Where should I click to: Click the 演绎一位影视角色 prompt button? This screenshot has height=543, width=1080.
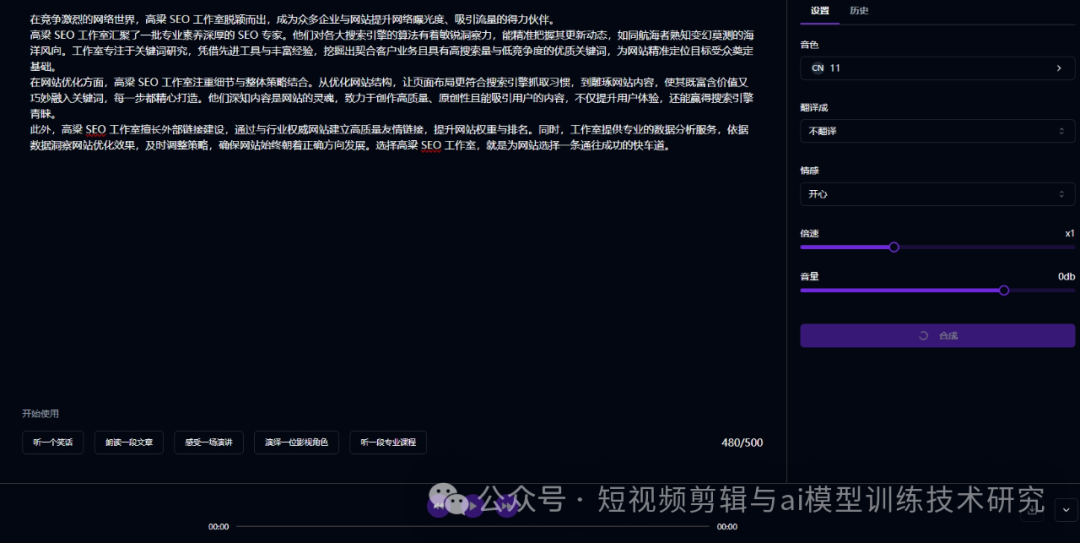pyautogui.click(x=296, y=442)
